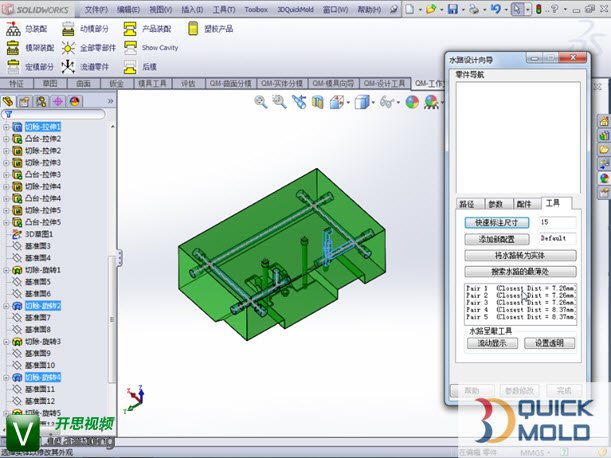
Task: Click the 产品装配 product assembly icon
Action: 130,29
